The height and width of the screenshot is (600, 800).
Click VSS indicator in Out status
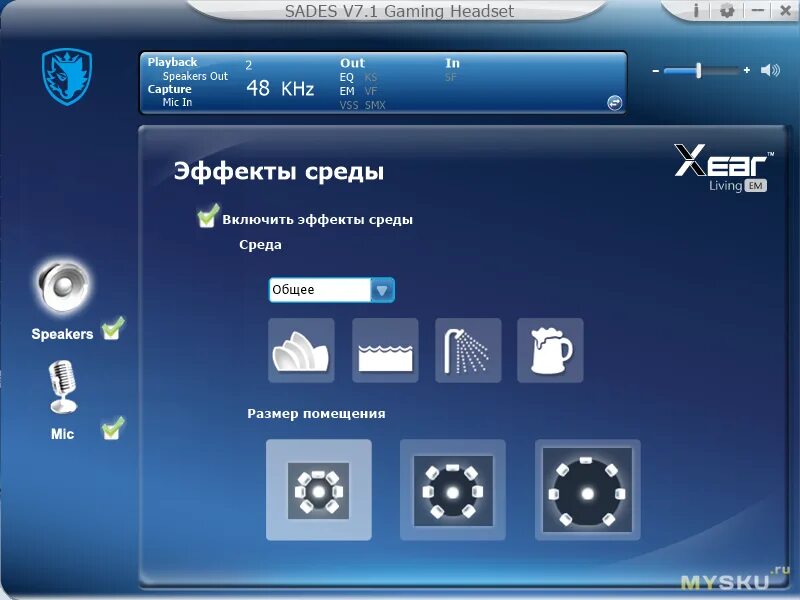point(349,105)
